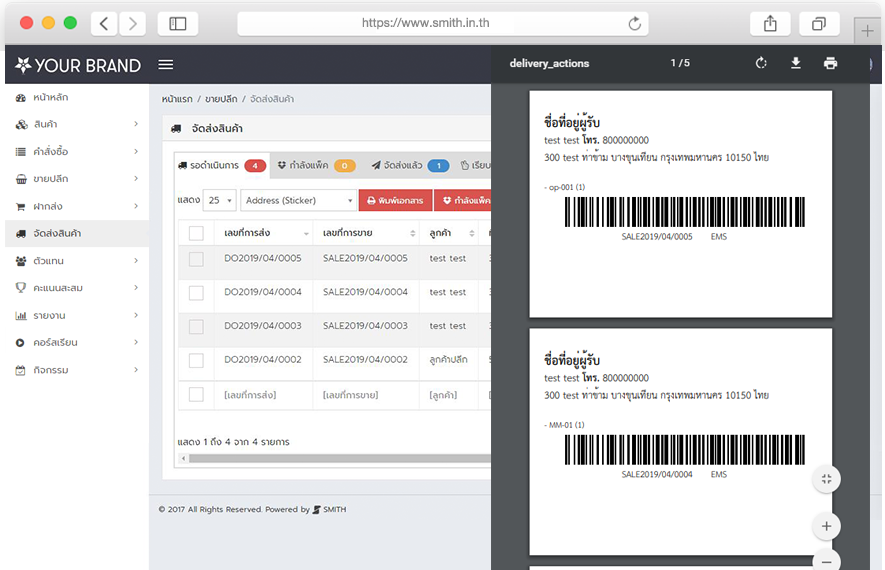Zoom in the PDF with plus button
The width and height of the screenshot is (885, 570).
(x=826, y=526)
